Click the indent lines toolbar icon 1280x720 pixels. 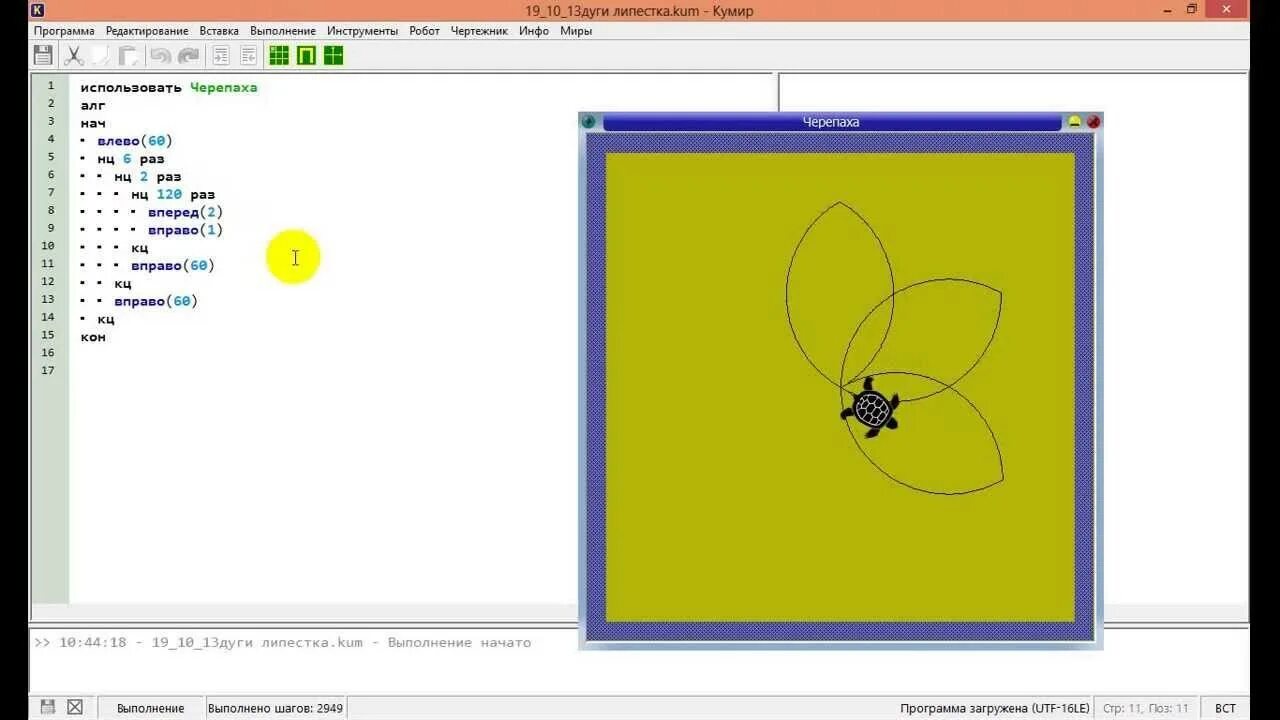pos(221,56)
